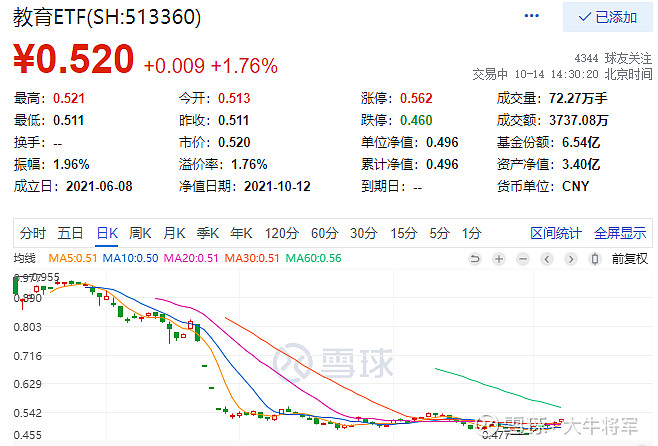Screen dimensions: 658x446
Task: Click the 基金份额 value 6.54亿
Action: (x=581, y=142)
